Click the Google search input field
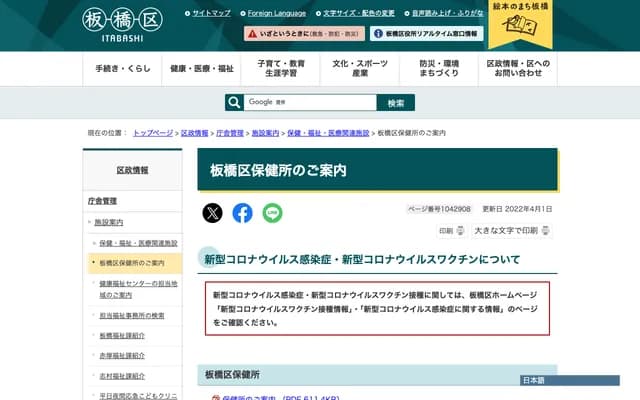The width and height of the screenshot is (640, 400). 310,102
